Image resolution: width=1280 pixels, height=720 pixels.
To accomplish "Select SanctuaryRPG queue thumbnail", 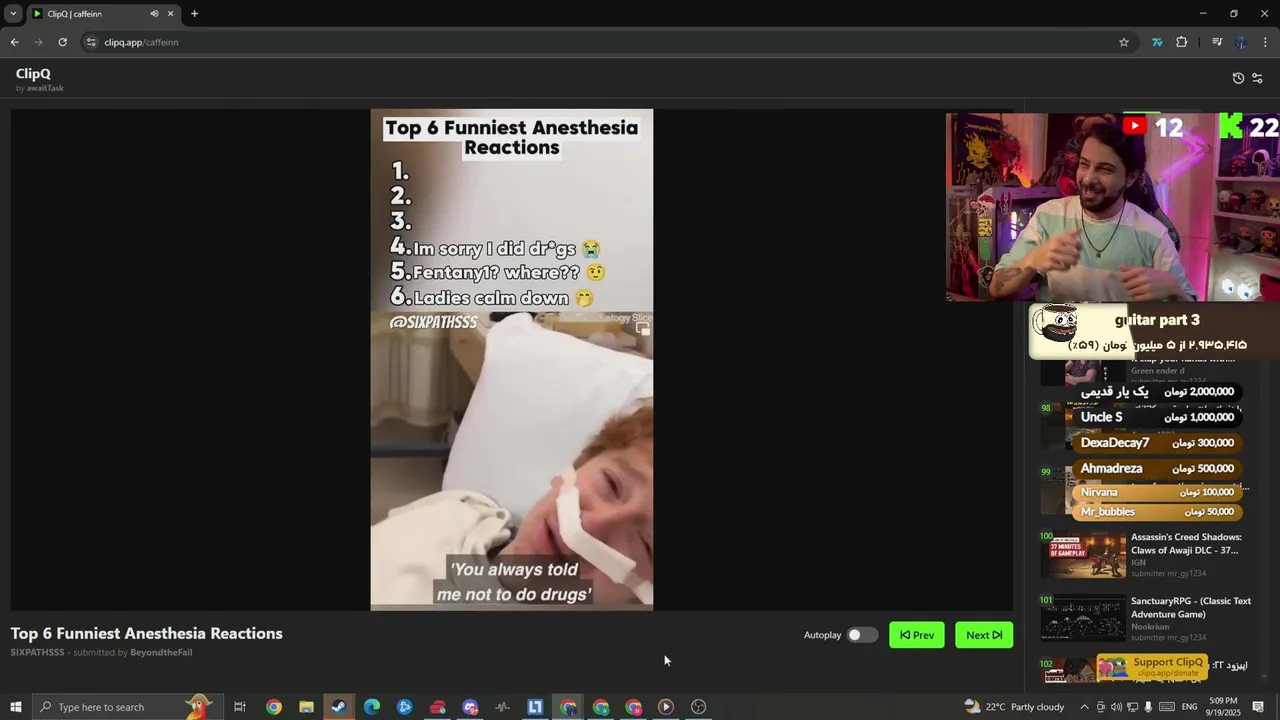I will click(1083, 619).
